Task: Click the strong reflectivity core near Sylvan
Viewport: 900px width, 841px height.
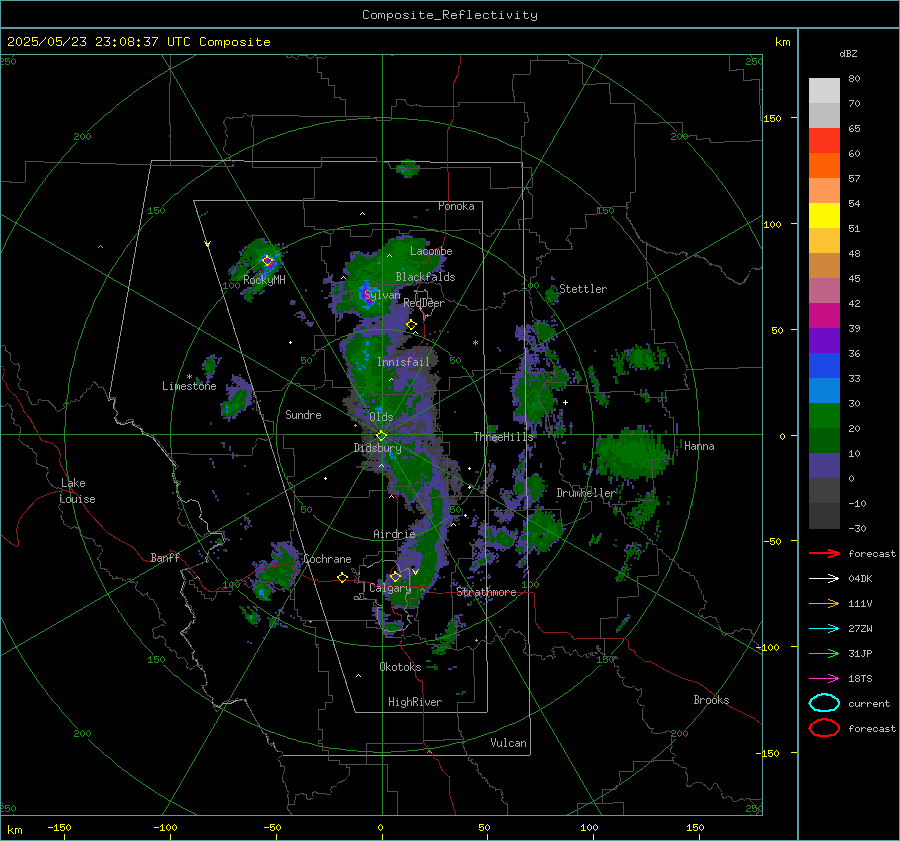Action: coord(367,293)
